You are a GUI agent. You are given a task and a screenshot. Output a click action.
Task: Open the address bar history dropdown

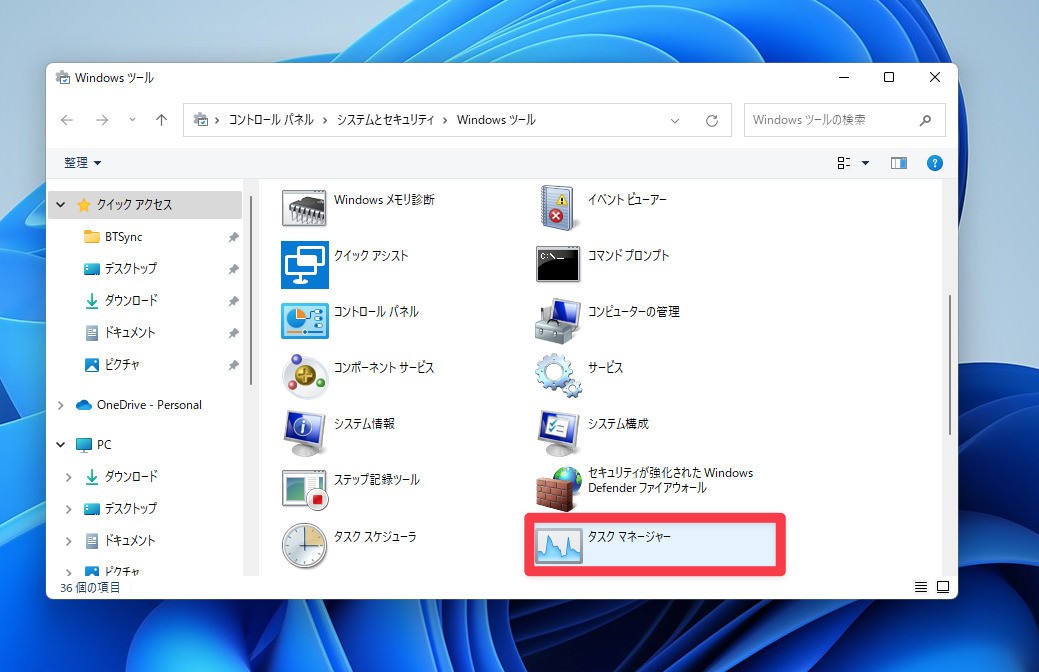coord(675,121)
